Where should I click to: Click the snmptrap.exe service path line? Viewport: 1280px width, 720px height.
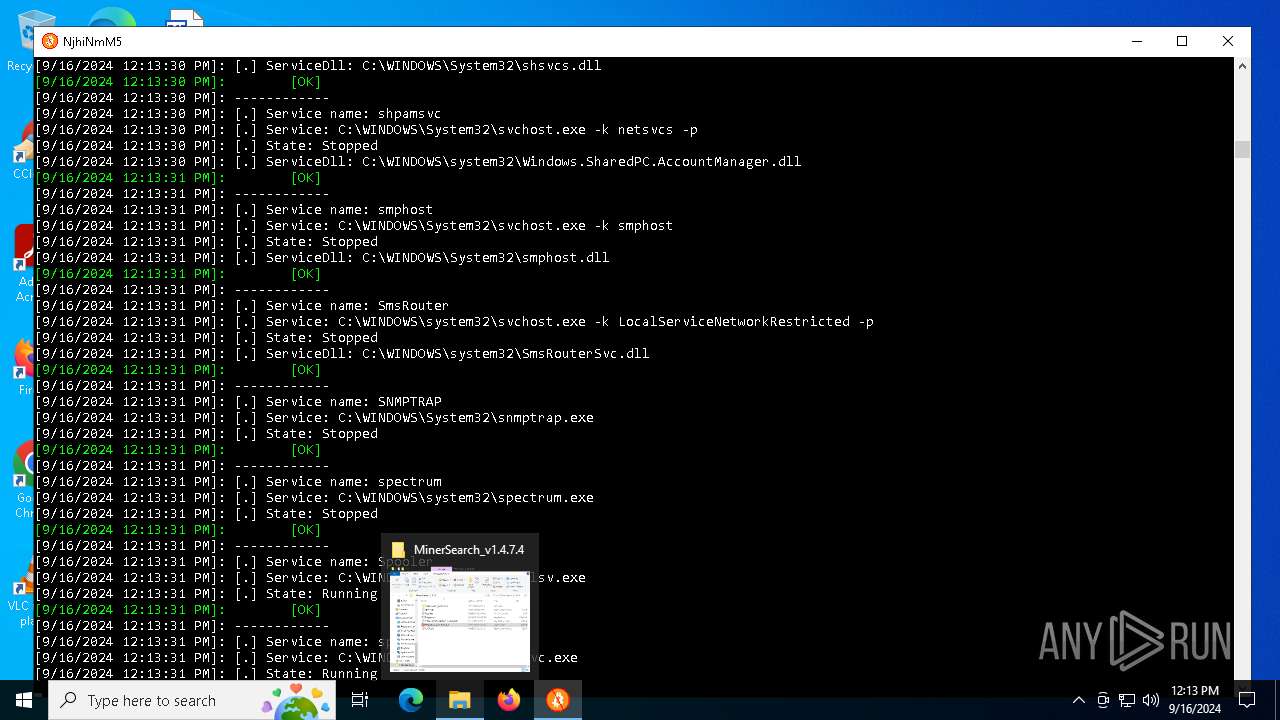coord(314,418)
